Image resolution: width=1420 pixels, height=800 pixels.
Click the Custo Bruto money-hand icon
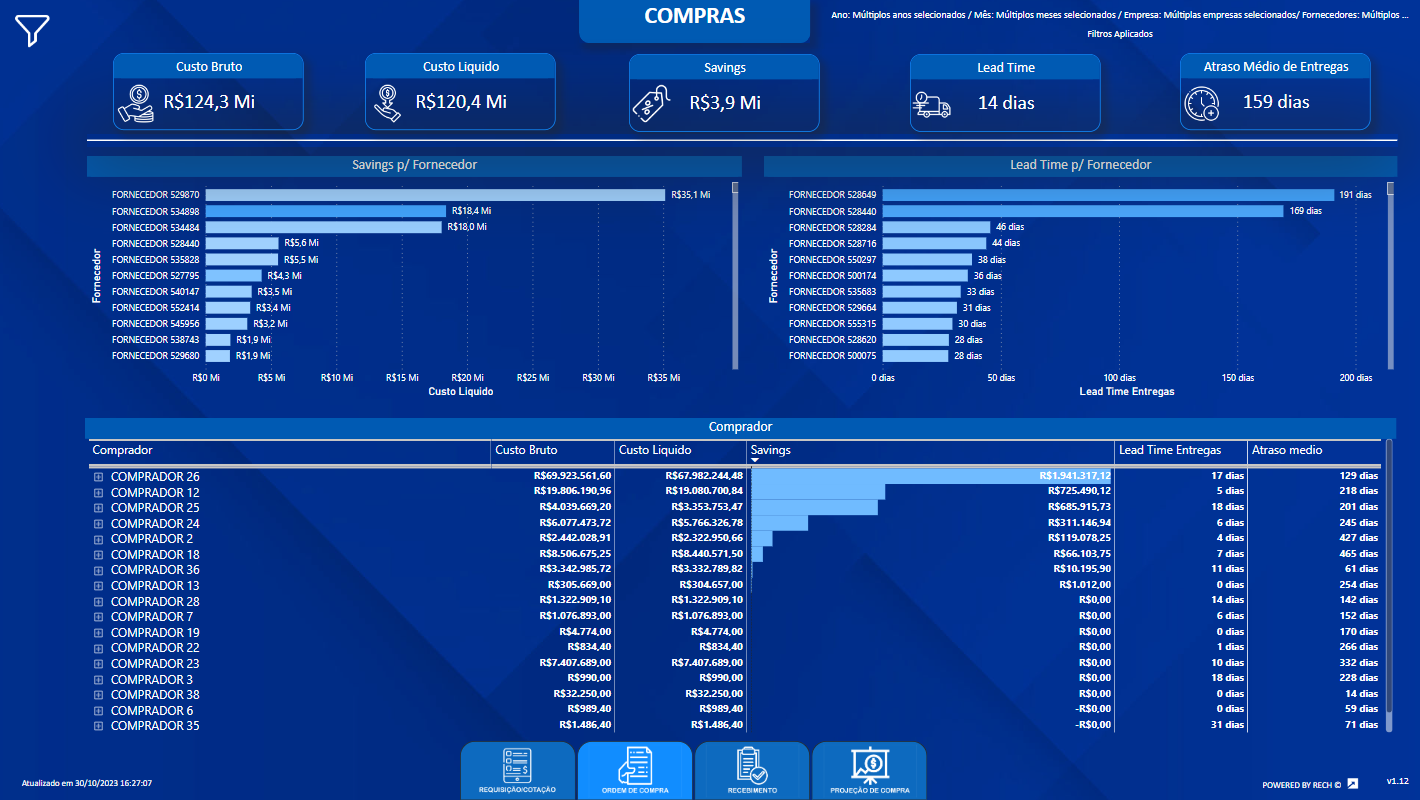click(136, 102)
